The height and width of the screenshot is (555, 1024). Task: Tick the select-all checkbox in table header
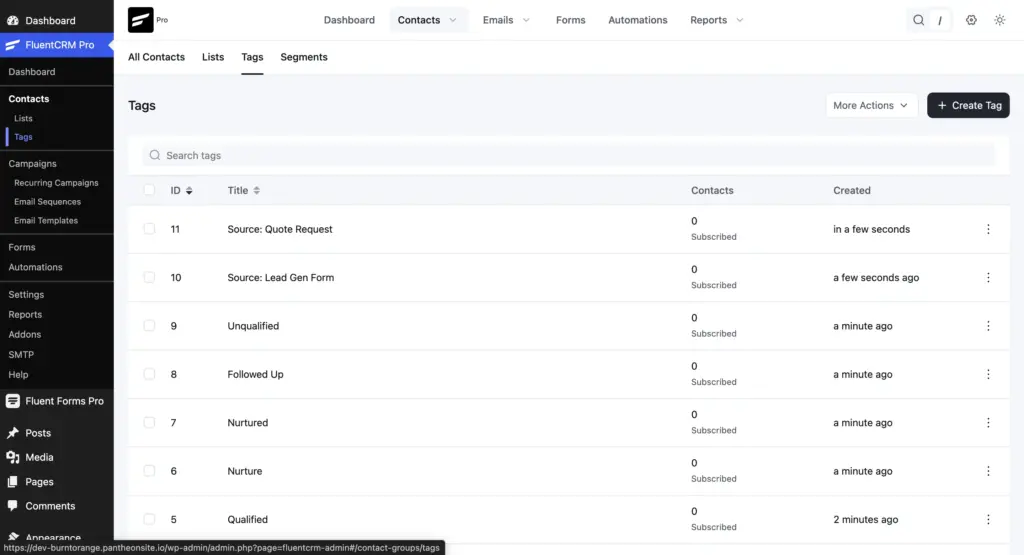[150, 190]
